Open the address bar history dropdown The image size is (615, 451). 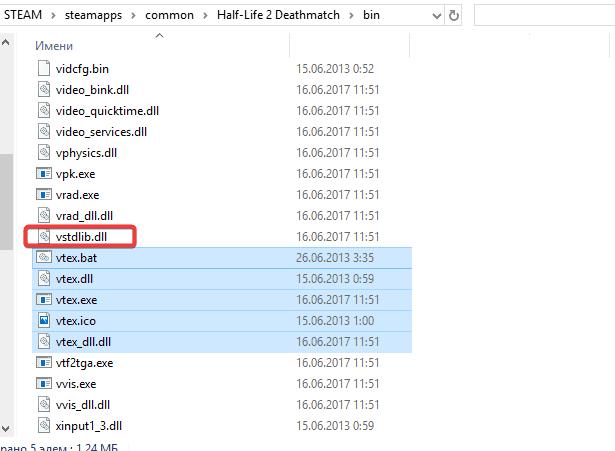[x=436, y=16]
